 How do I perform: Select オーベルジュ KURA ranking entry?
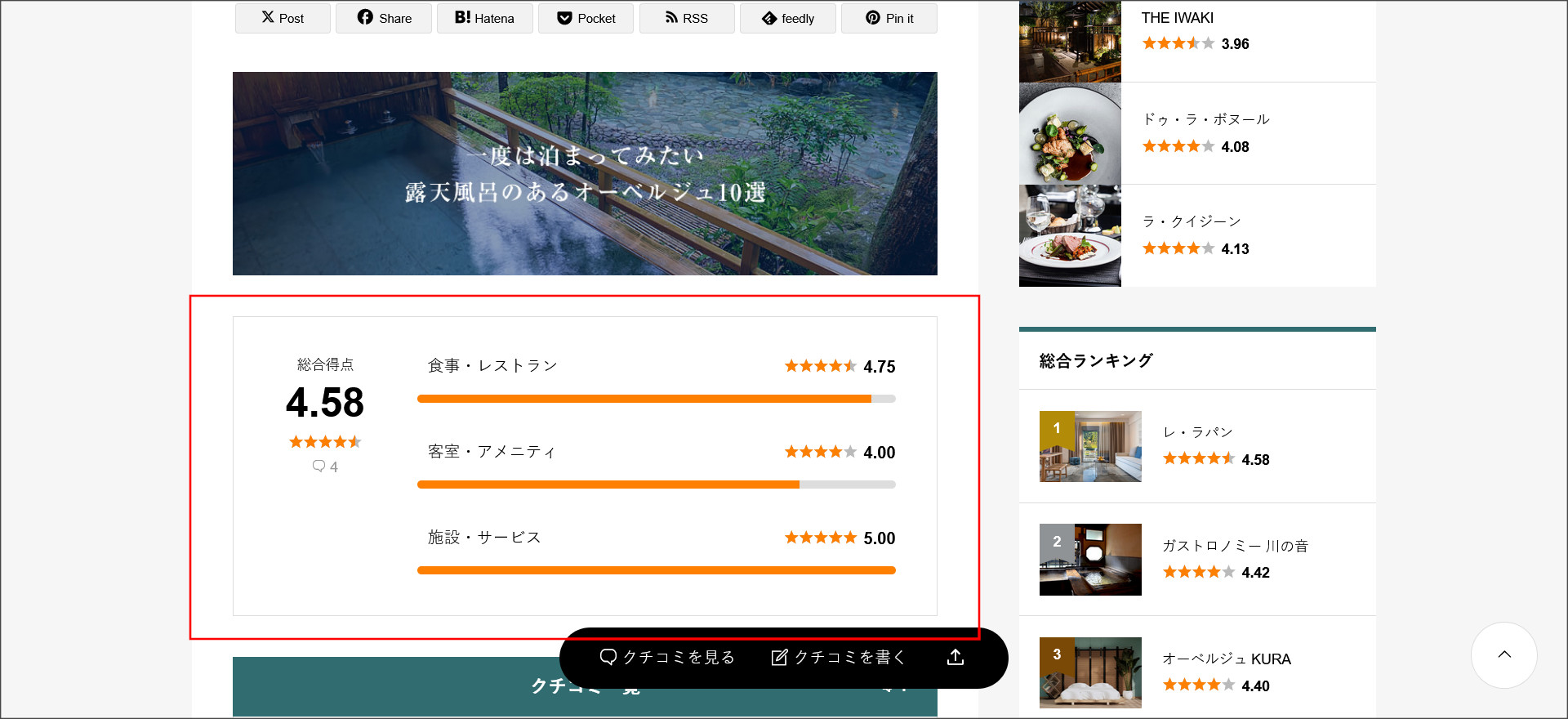tap(1226, 659)
